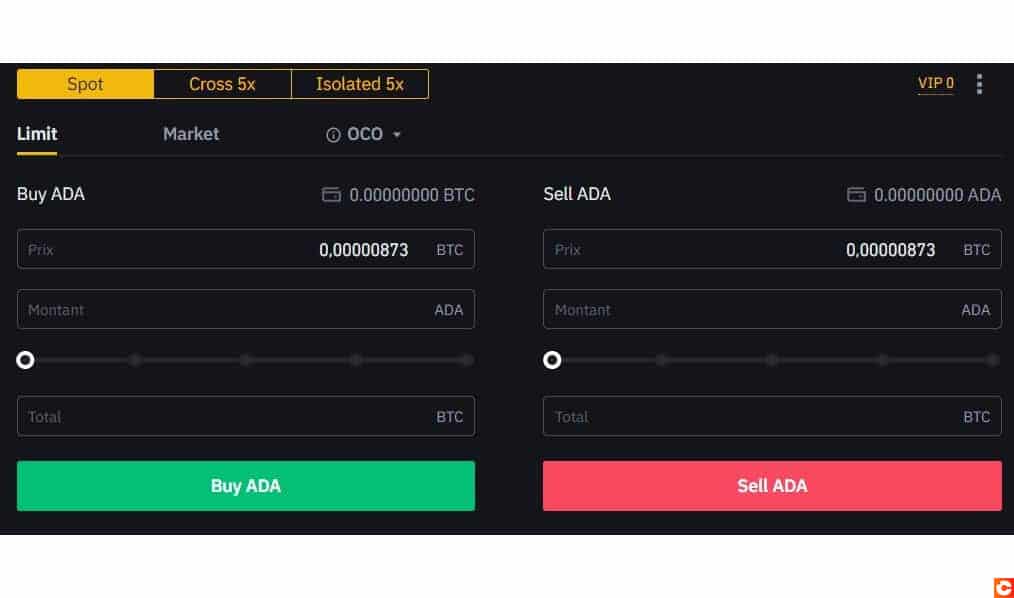Focus the Buy ADA Prix price field
Screen dimensions: 1014x598
click(246, 249)
